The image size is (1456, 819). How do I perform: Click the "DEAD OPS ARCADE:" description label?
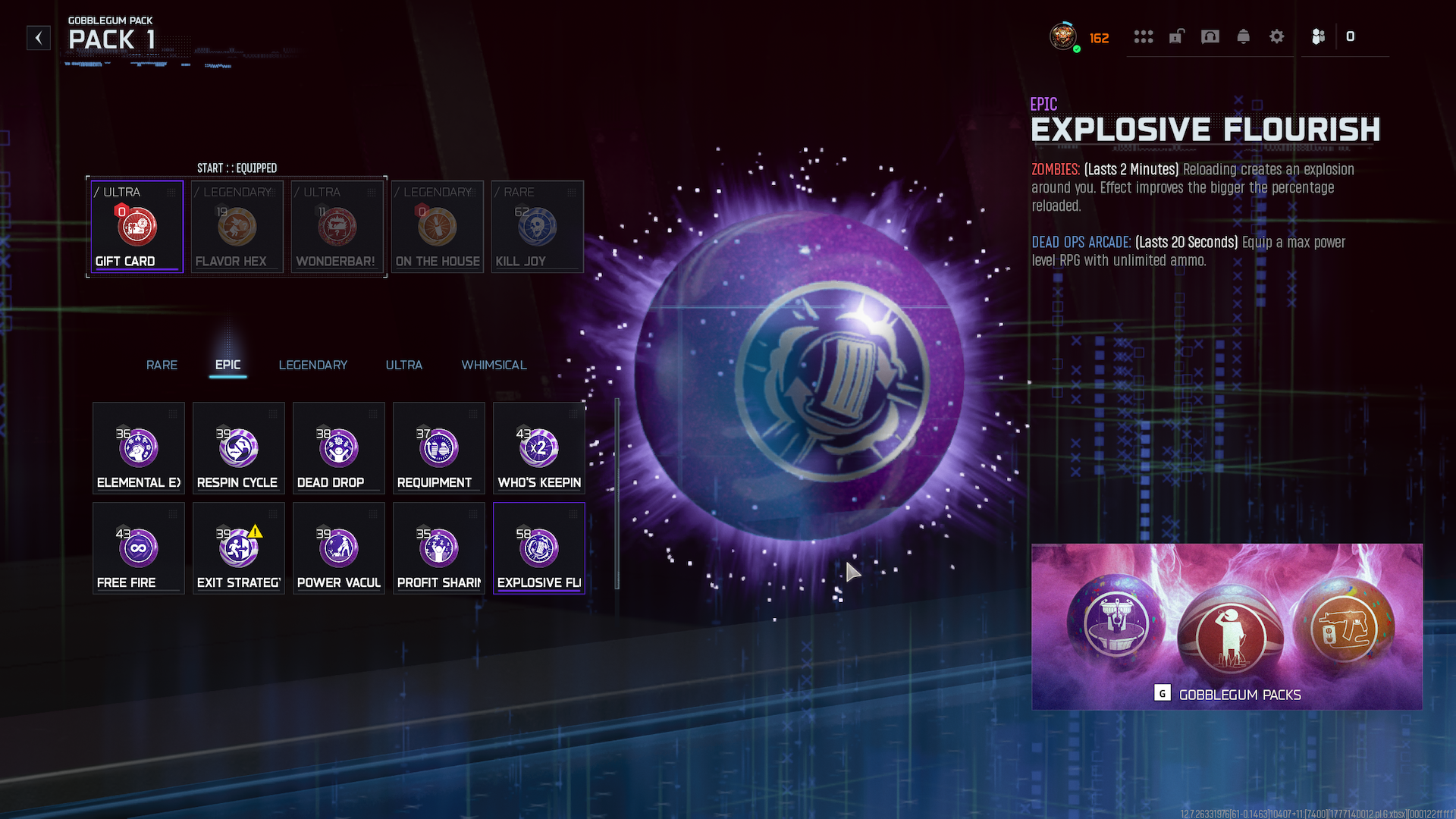coord(1081,242)
